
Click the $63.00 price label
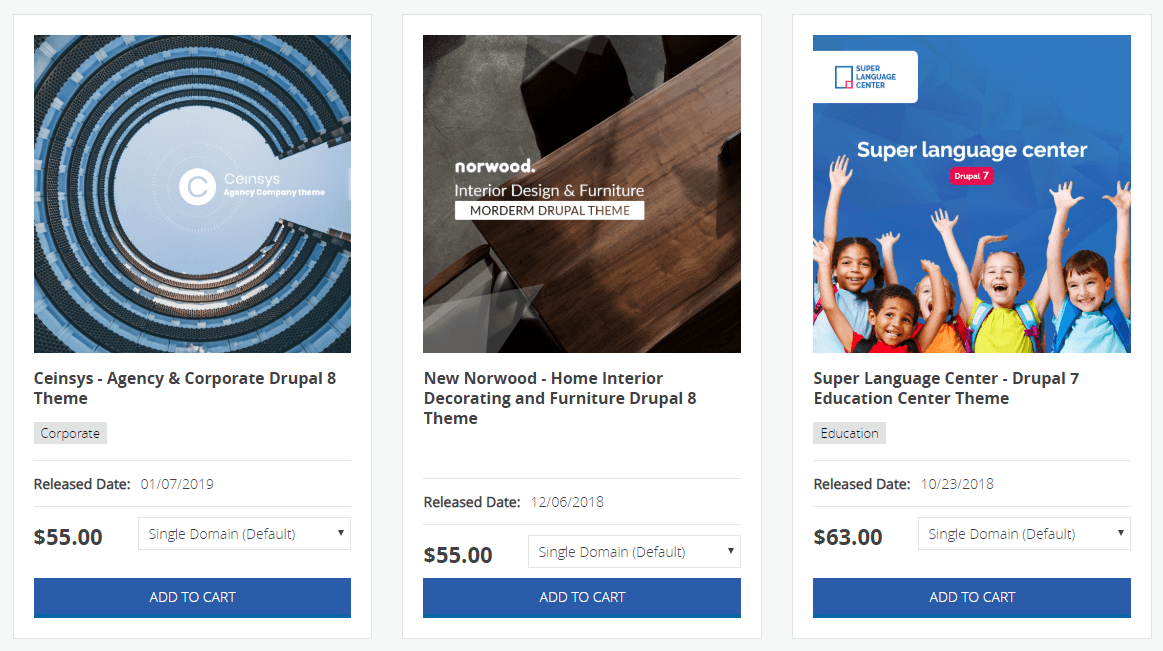coord(848,537)
